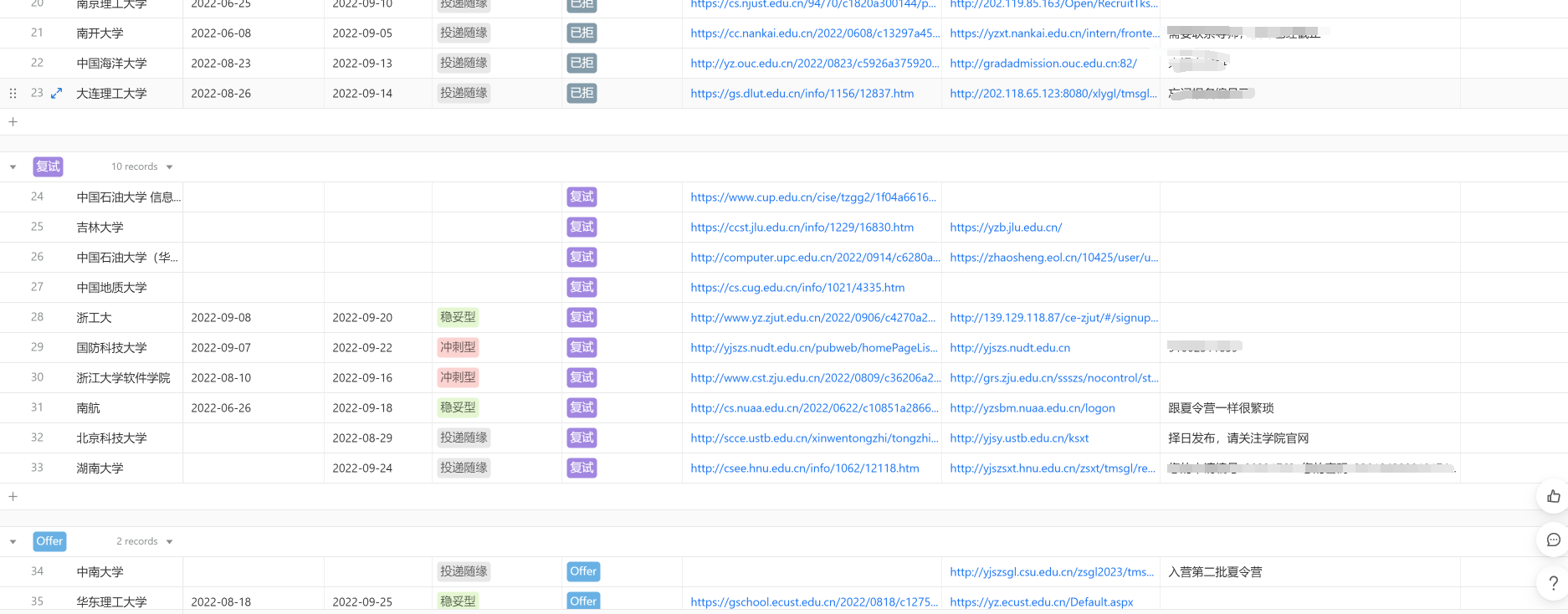Viewport: 1568px width, 614px height.
Task: Select the 稳妥型 tag in 南航 row
Action: [458, 408]
